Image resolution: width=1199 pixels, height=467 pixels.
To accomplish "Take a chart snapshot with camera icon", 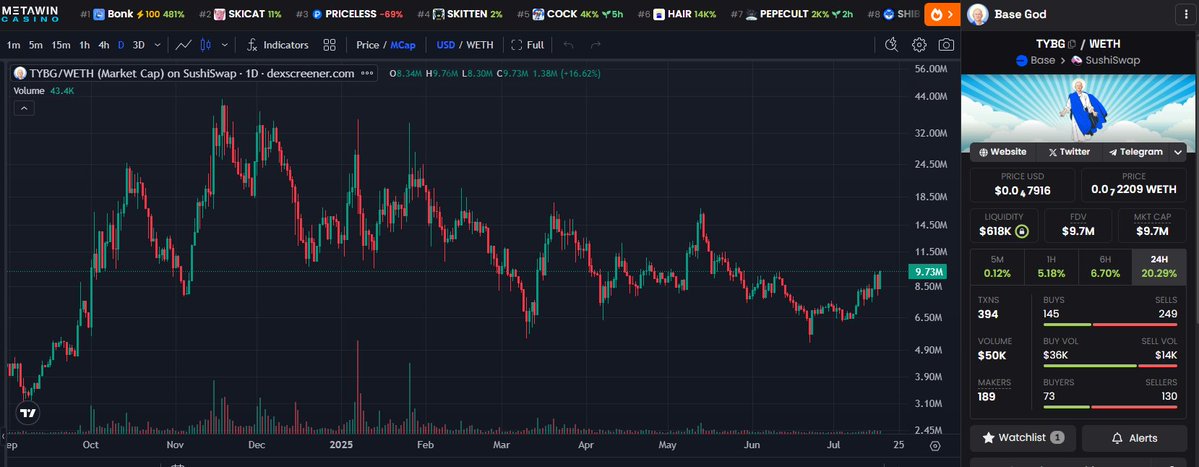I will pos(947,45).
